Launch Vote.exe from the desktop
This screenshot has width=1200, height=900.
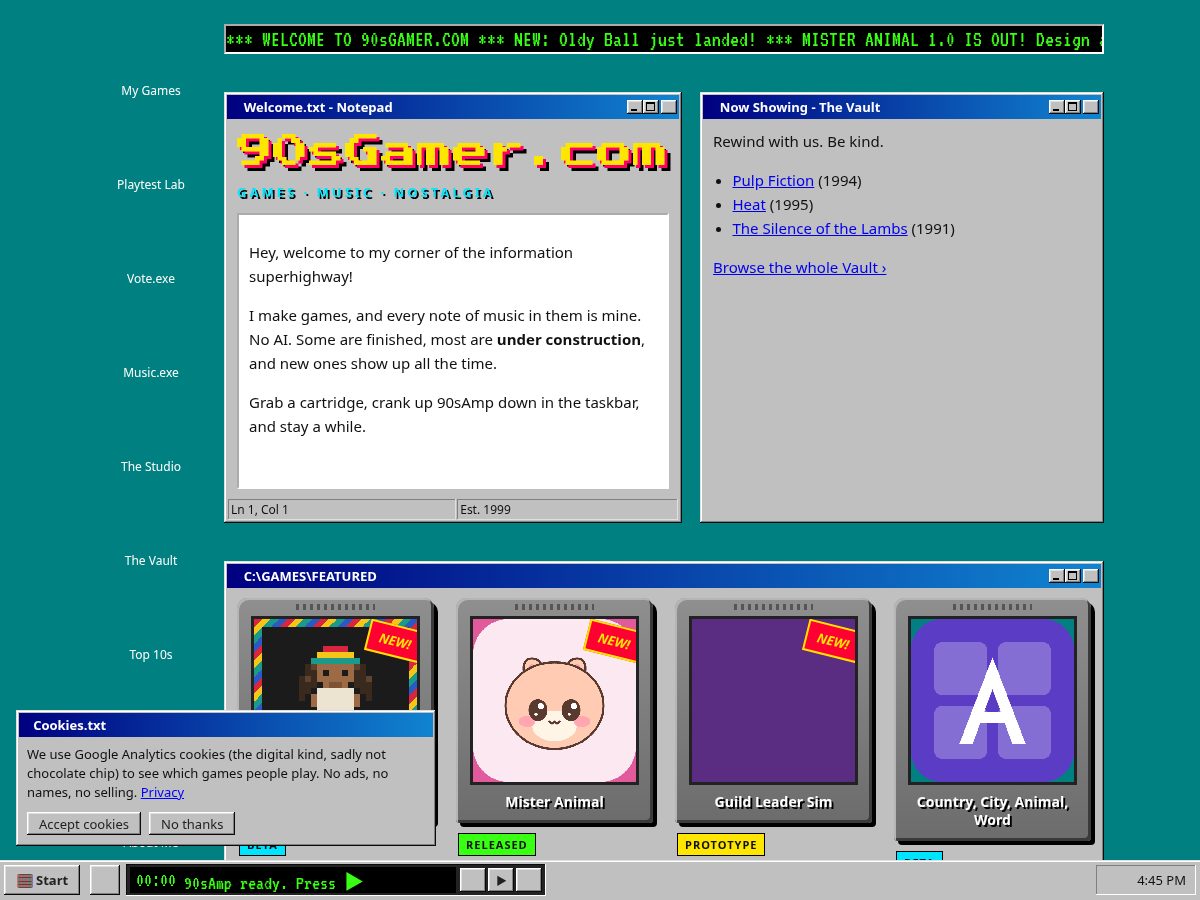pos(151,278)
